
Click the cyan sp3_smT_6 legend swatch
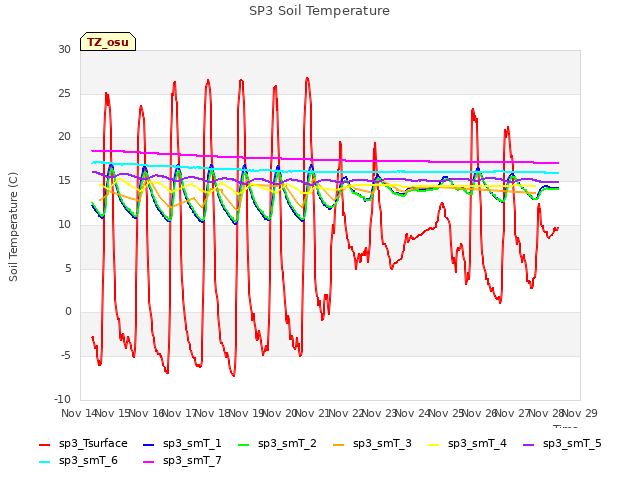coord(44,462)
